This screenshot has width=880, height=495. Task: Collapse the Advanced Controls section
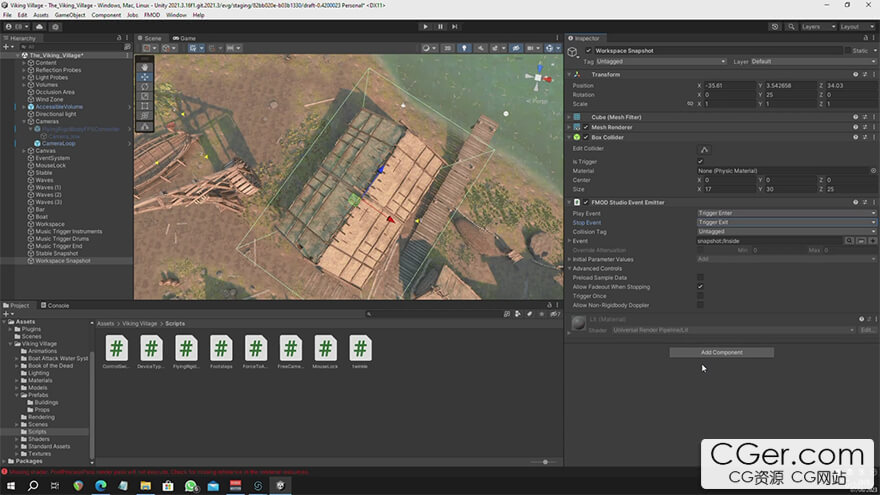pos(570,268)
